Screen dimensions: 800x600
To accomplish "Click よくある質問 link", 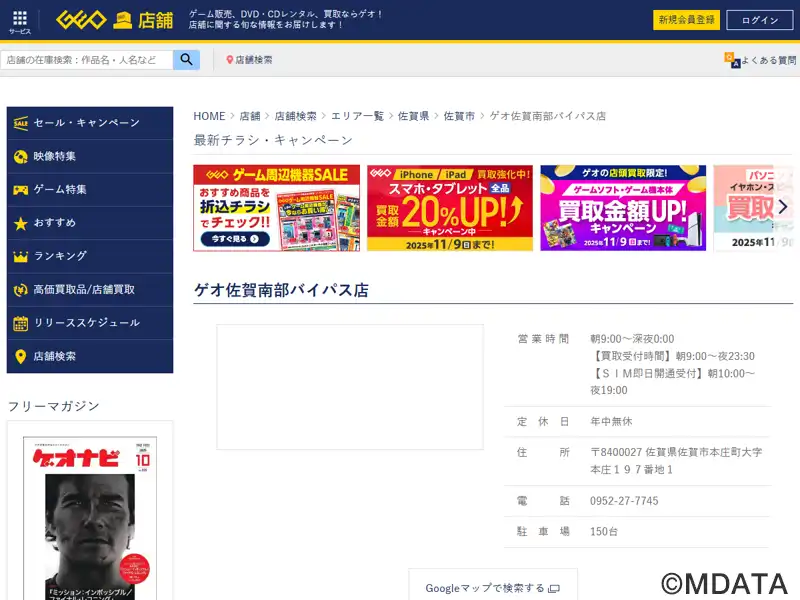I will [769, 60].
